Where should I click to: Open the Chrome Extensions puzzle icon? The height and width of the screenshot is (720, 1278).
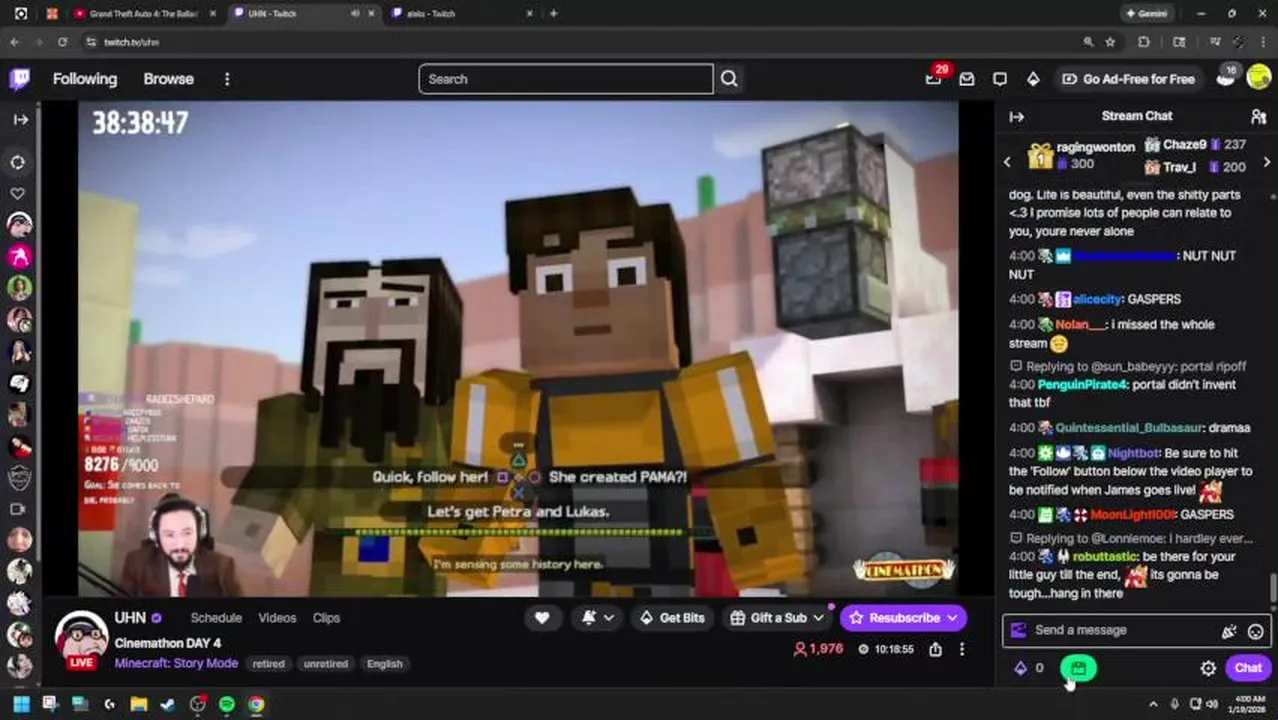click(x=1144, y=42)
